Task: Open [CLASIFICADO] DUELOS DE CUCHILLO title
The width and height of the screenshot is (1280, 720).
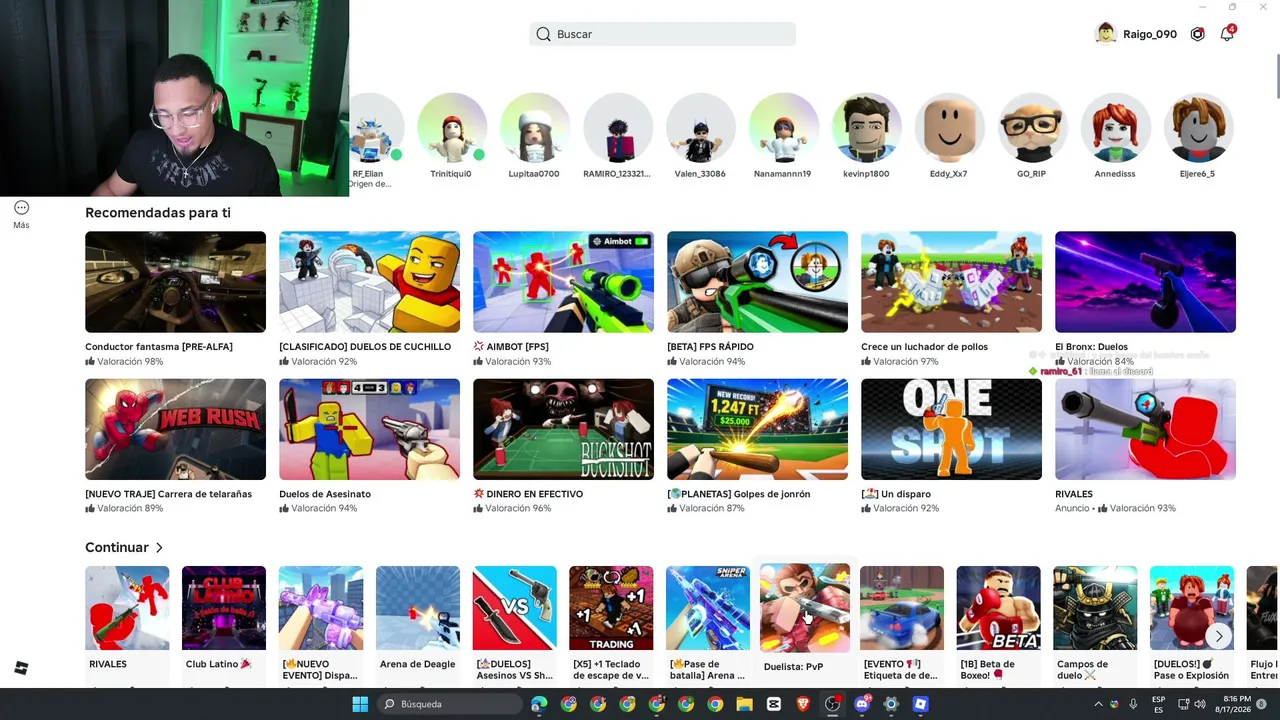Action: pyautogui.click(x=365, y=347)
